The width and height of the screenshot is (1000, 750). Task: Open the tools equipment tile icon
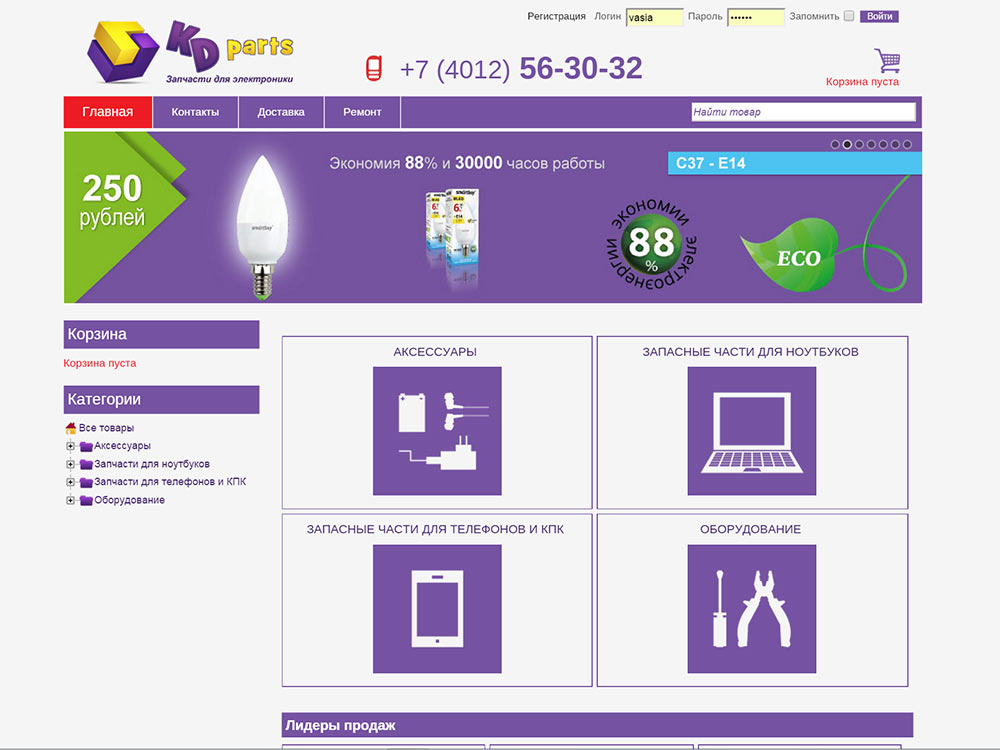point(751,608)
